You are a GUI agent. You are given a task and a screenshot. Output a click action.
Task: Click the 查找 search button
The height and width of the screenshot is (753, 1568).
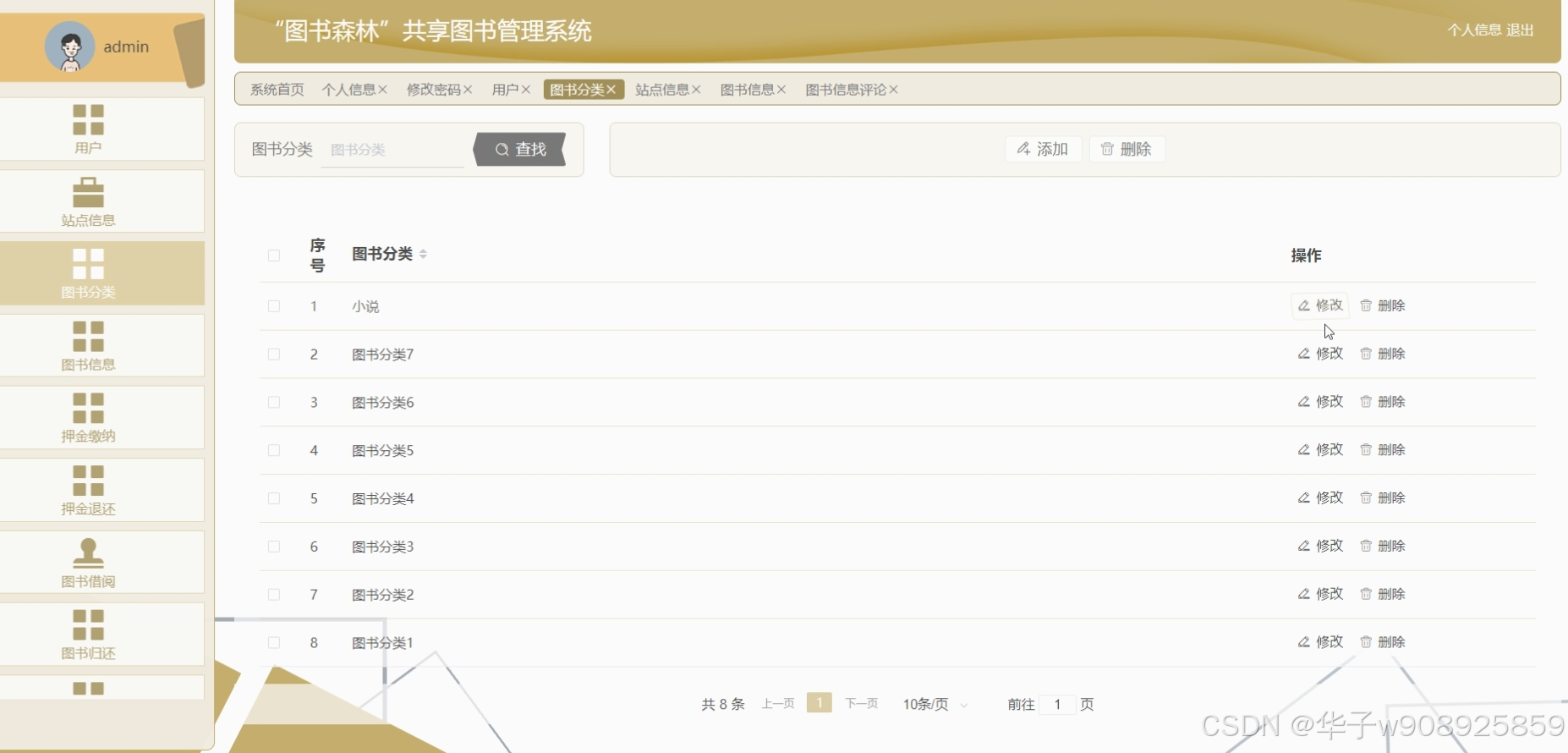click(520, 150)
